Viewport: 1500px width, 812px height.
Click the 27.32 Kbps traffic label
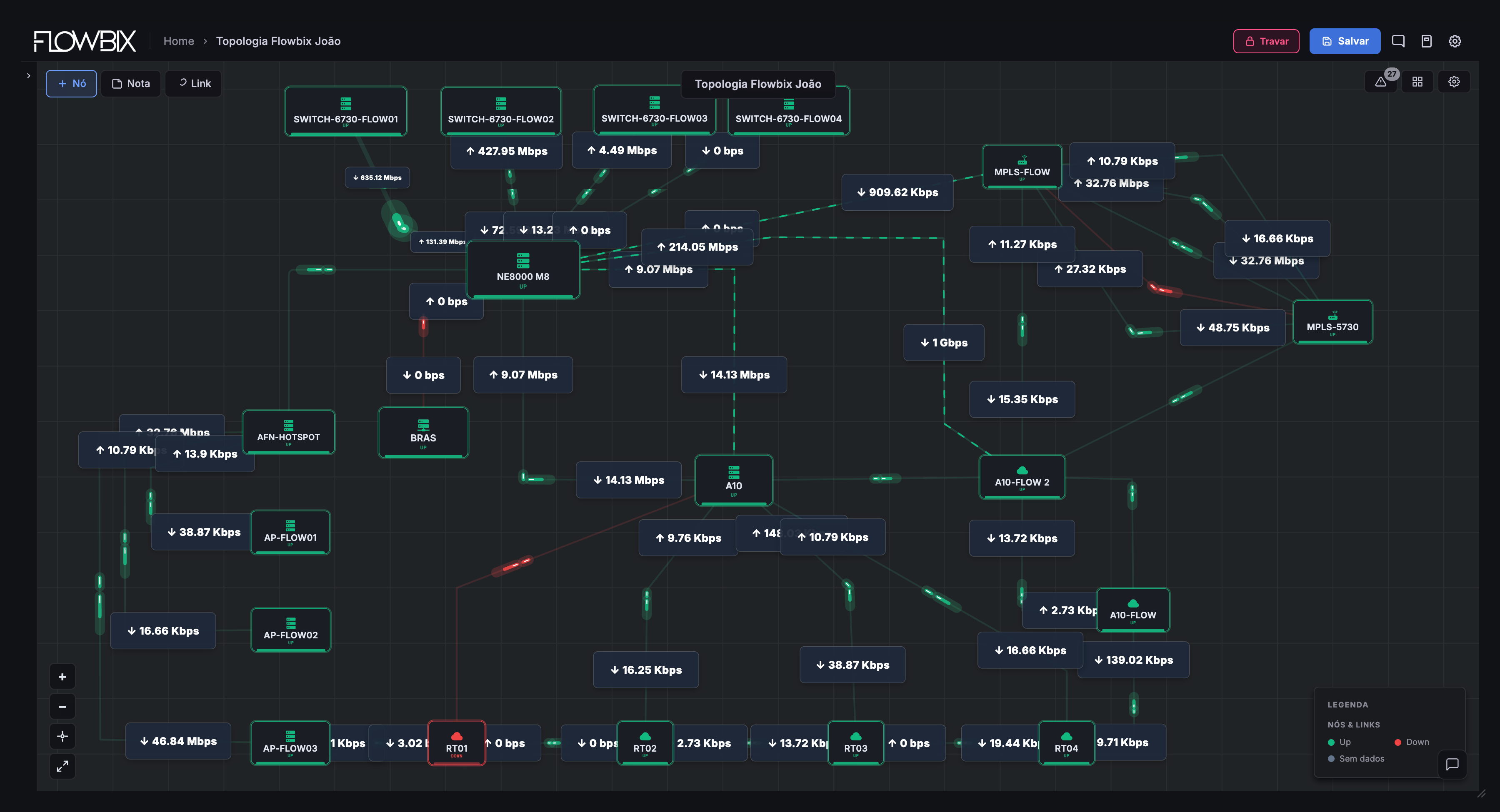(x=1090, y=269)
